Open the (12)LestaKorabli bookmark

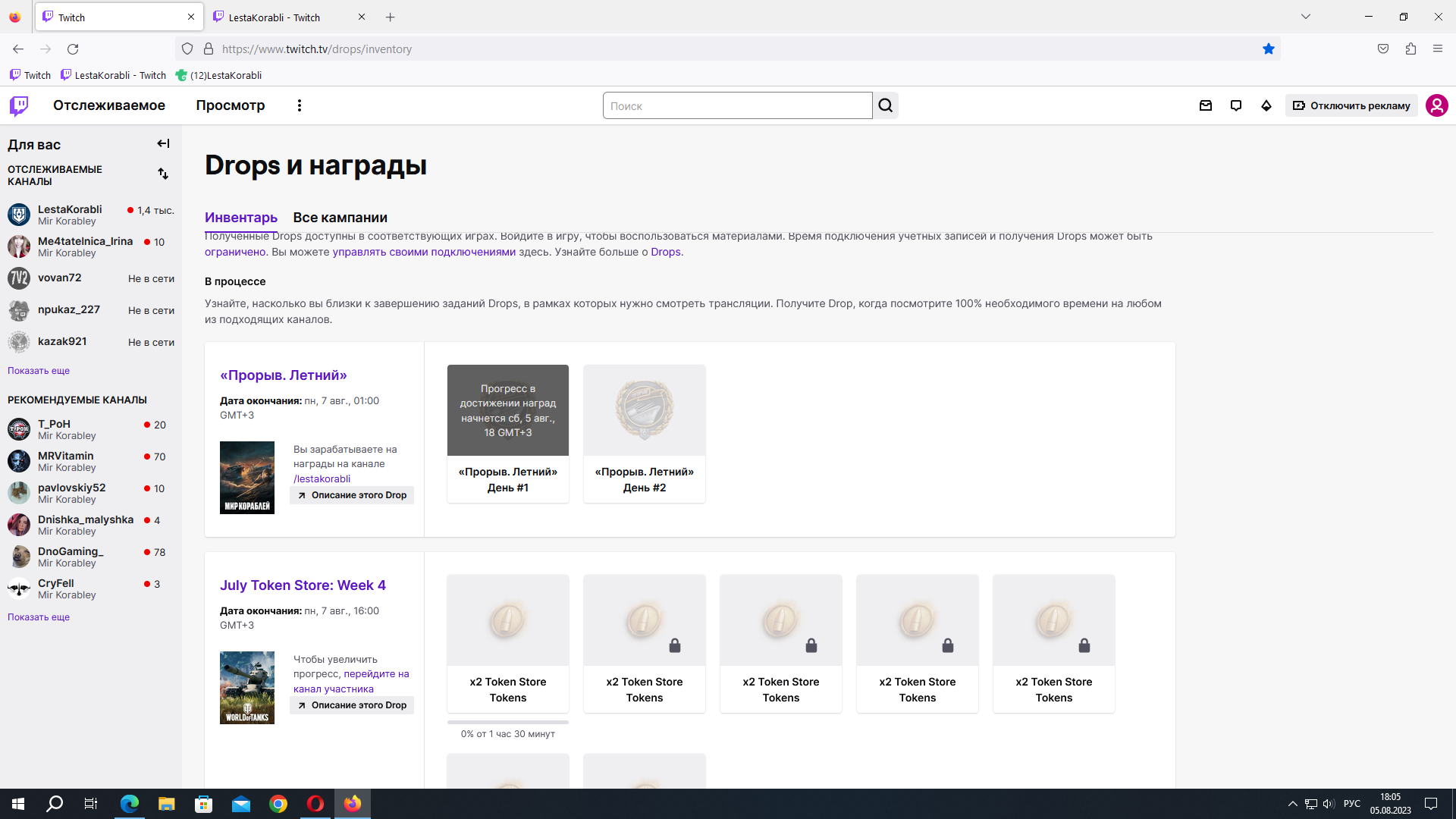219,75
